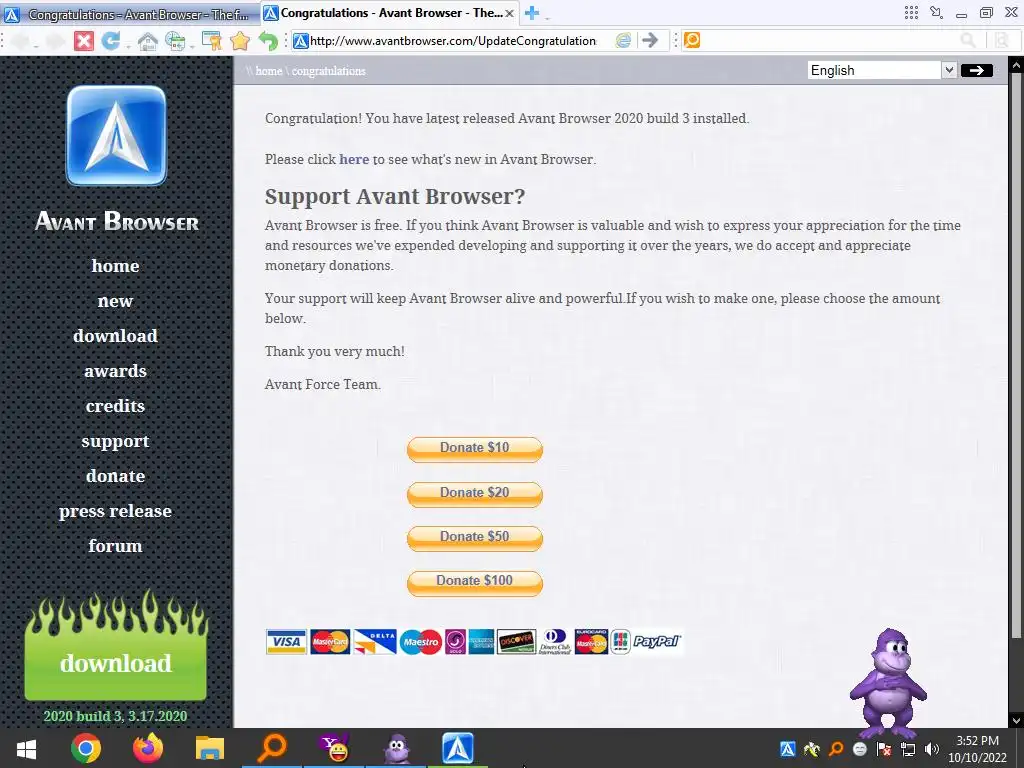Click the green flaming download button
This screenshot has height=768, width=1024.
point(116,647)
